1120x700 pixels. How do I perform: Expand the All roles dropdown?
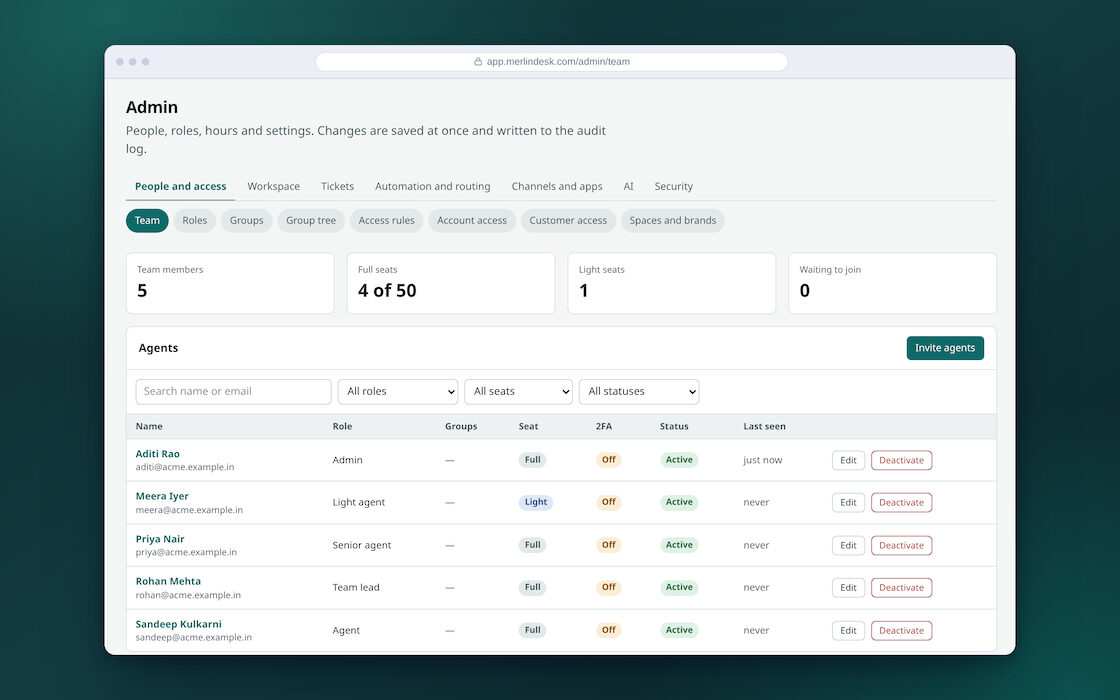click(x=398, y=391)
